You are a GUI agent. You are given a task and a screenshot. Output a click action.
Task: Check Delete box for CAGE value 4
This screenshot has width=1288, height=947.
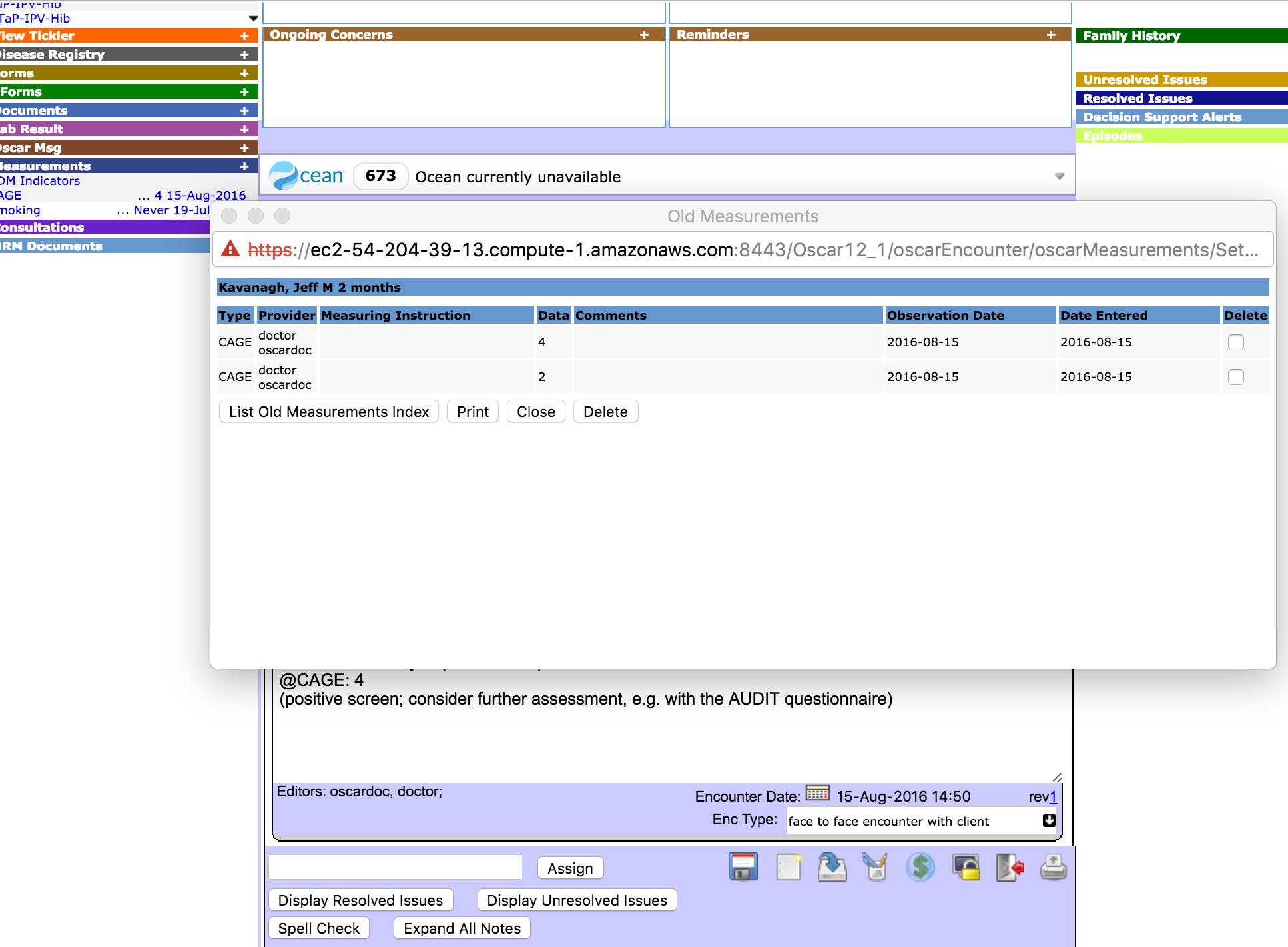[x=1235, y=342]
